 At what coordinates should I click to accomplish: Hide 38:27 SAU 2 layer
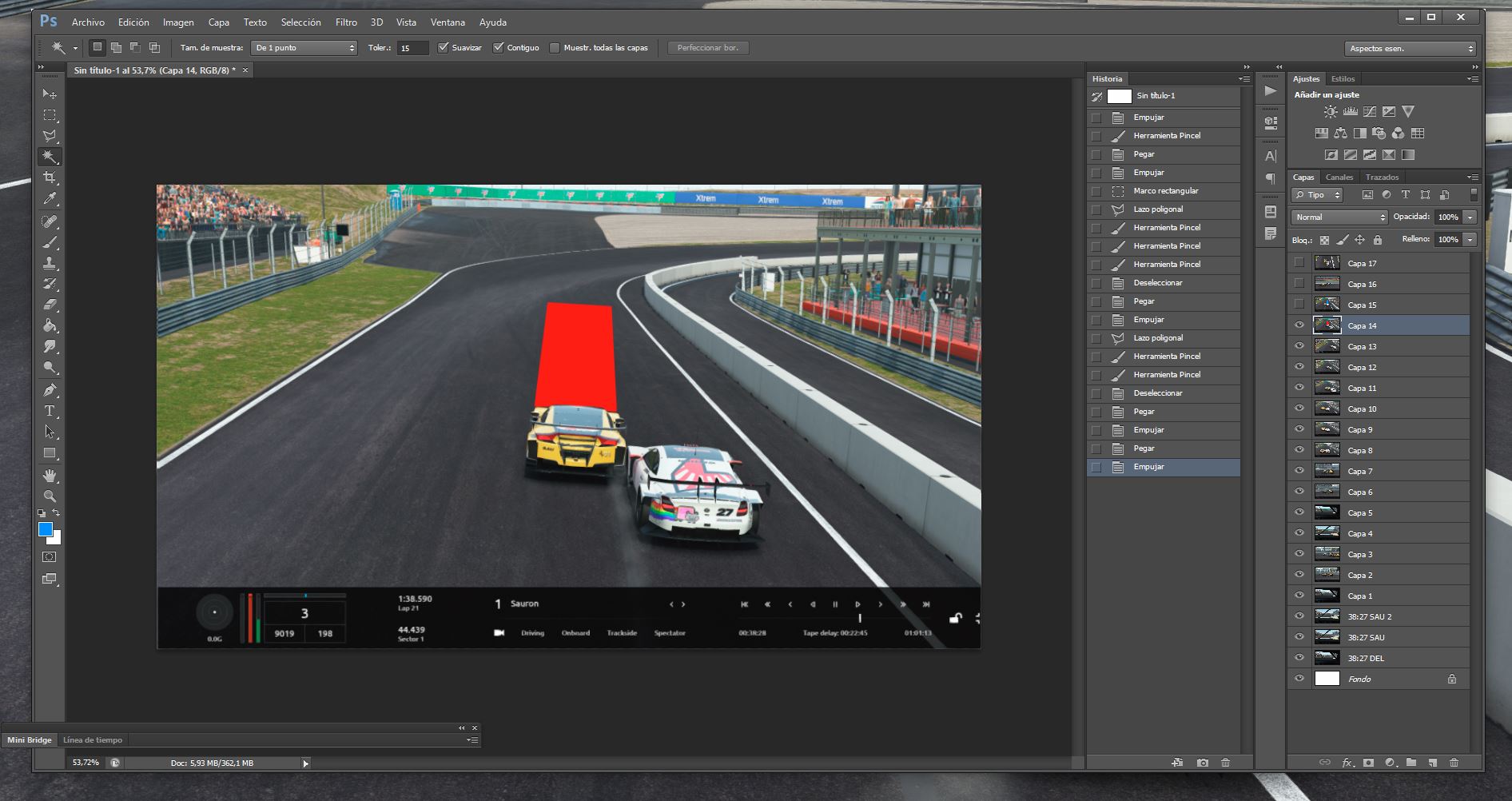[1299, 616]
